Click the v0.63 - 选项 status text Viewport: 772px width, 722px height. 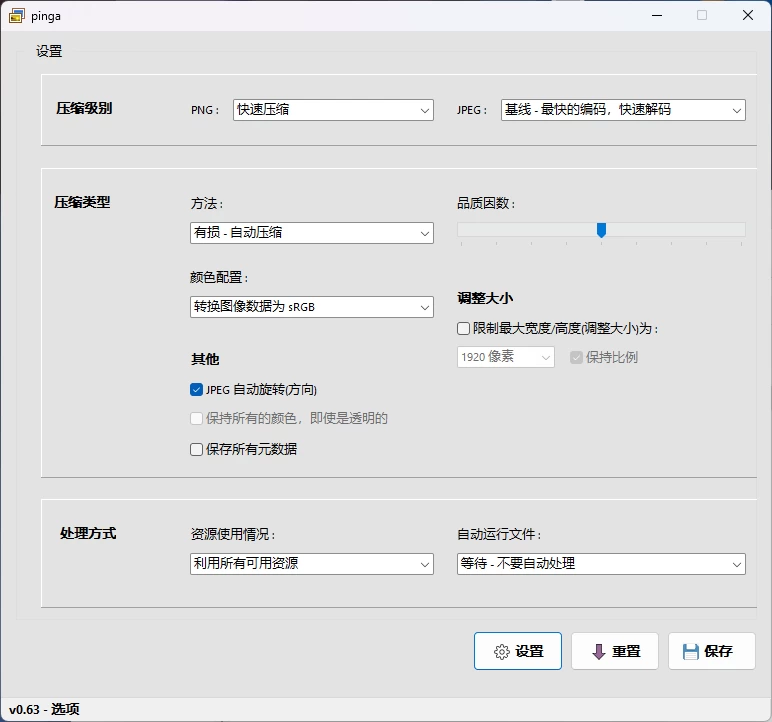44,709
